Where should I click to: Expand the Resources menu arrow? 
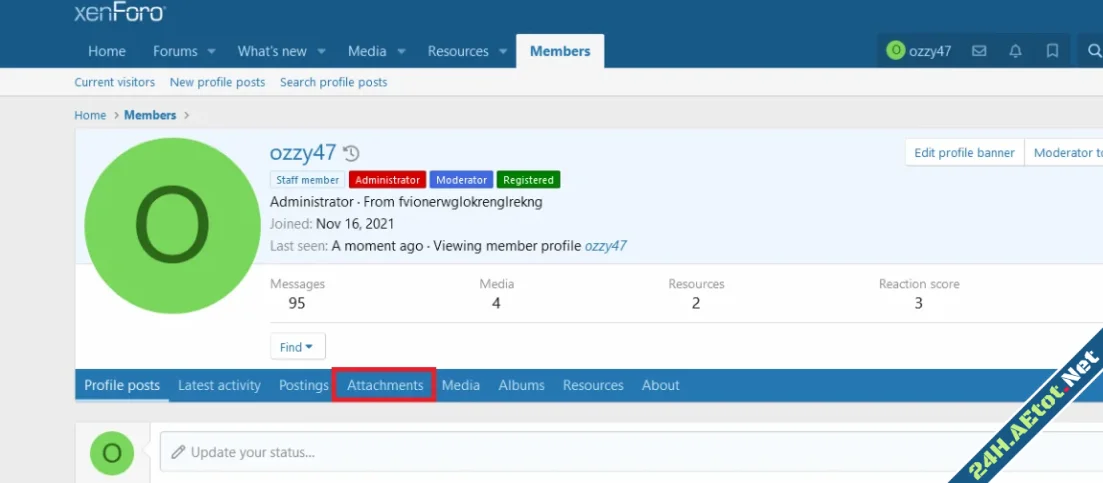coord(503,51)
